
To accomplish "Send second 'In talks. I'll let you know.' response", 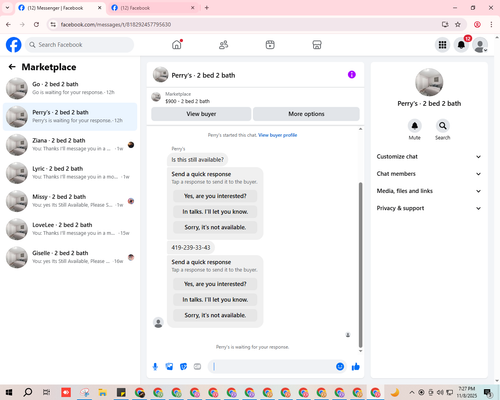I will 215,300.
